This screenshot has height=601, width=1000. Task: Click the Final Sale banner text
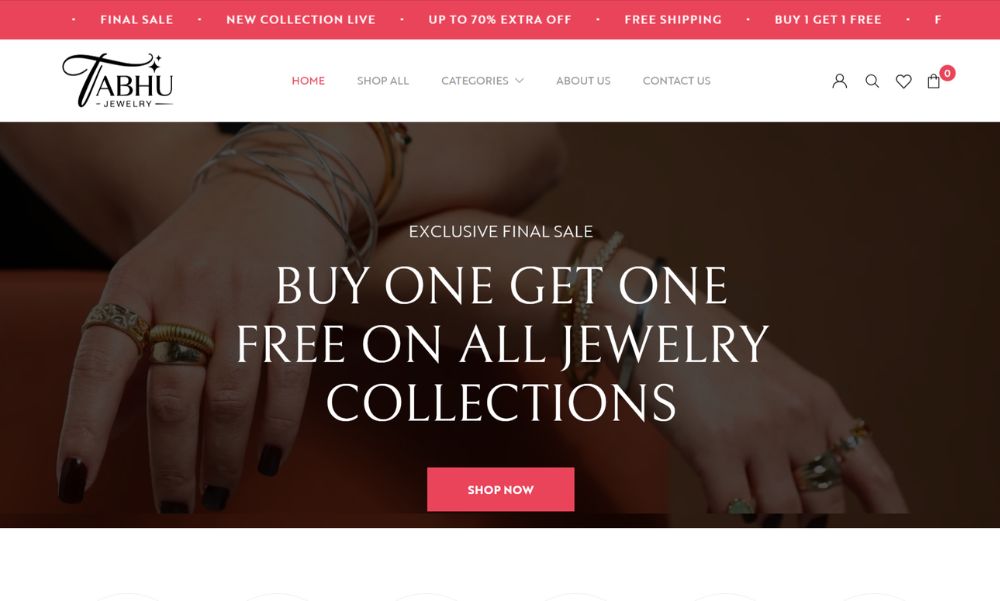tap(136, 20)
